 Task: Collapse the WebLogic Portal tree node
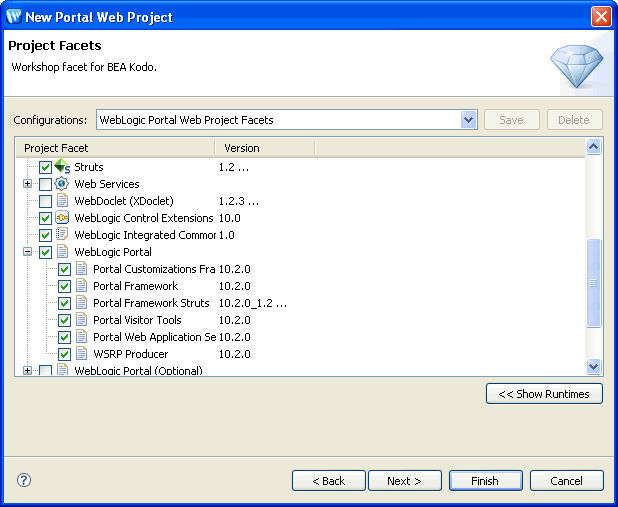point(27,252)
